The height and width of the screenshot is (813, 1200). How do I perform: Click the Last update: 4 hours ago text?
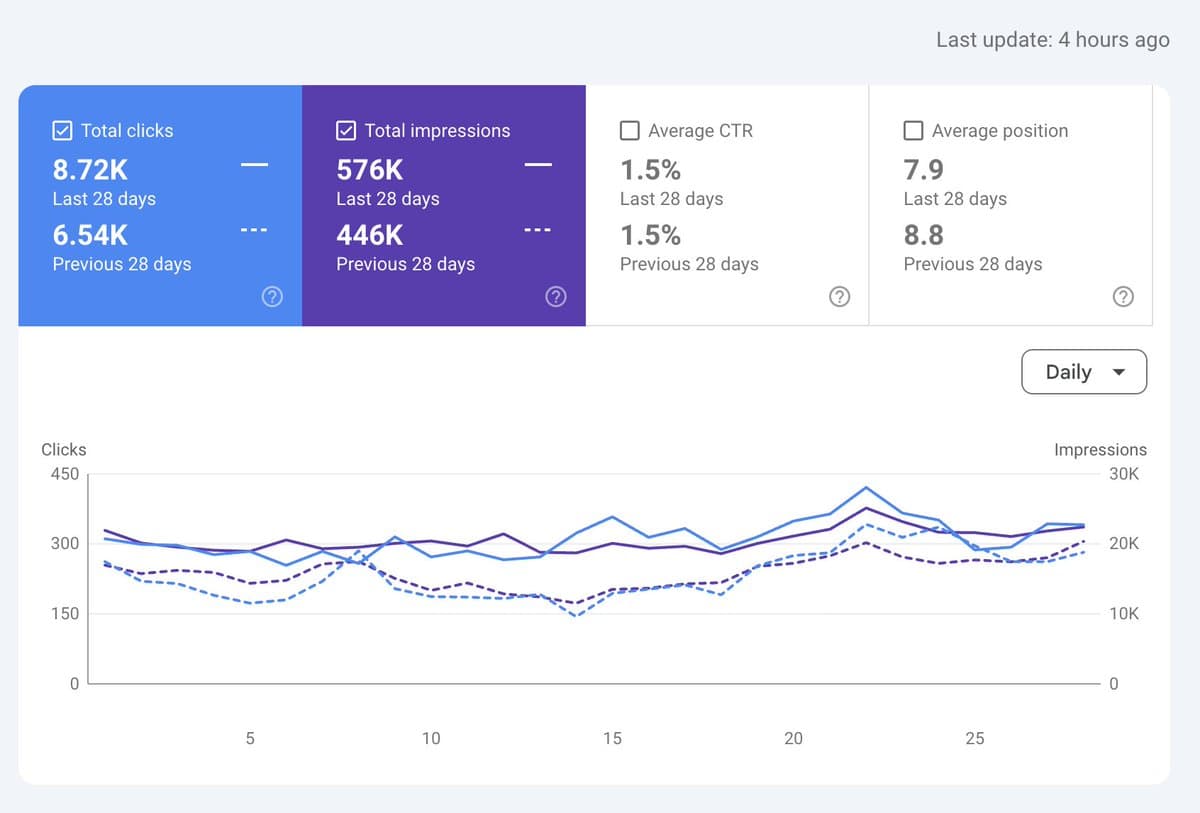click(x=1052, y=40)
